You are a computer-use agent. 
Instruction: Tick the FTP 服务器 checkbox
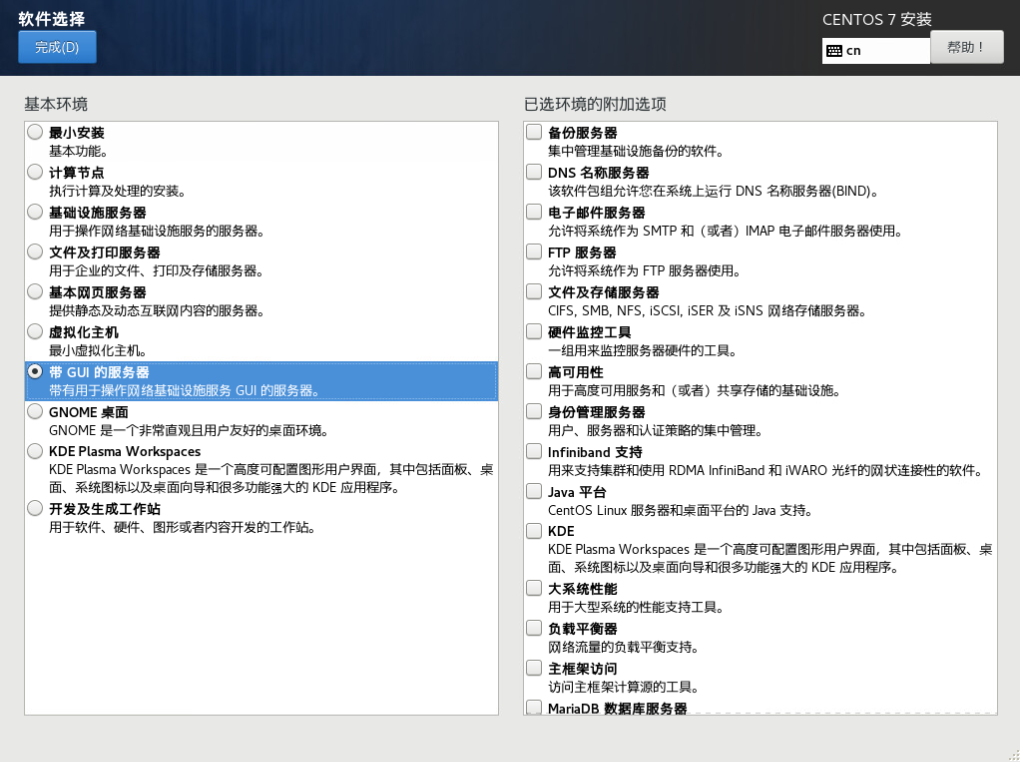point(534,252)
